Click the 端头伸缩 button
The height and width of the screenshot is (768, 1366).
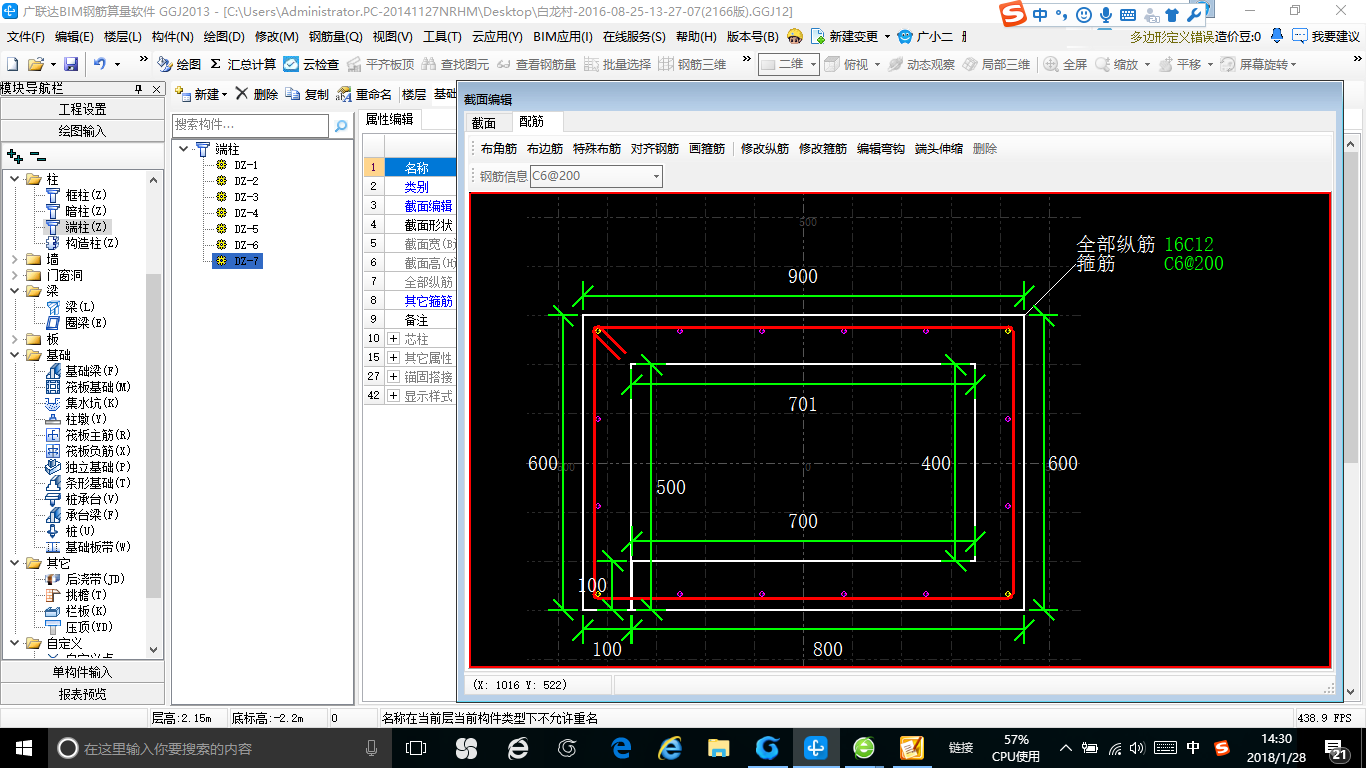tap(939, 149)
